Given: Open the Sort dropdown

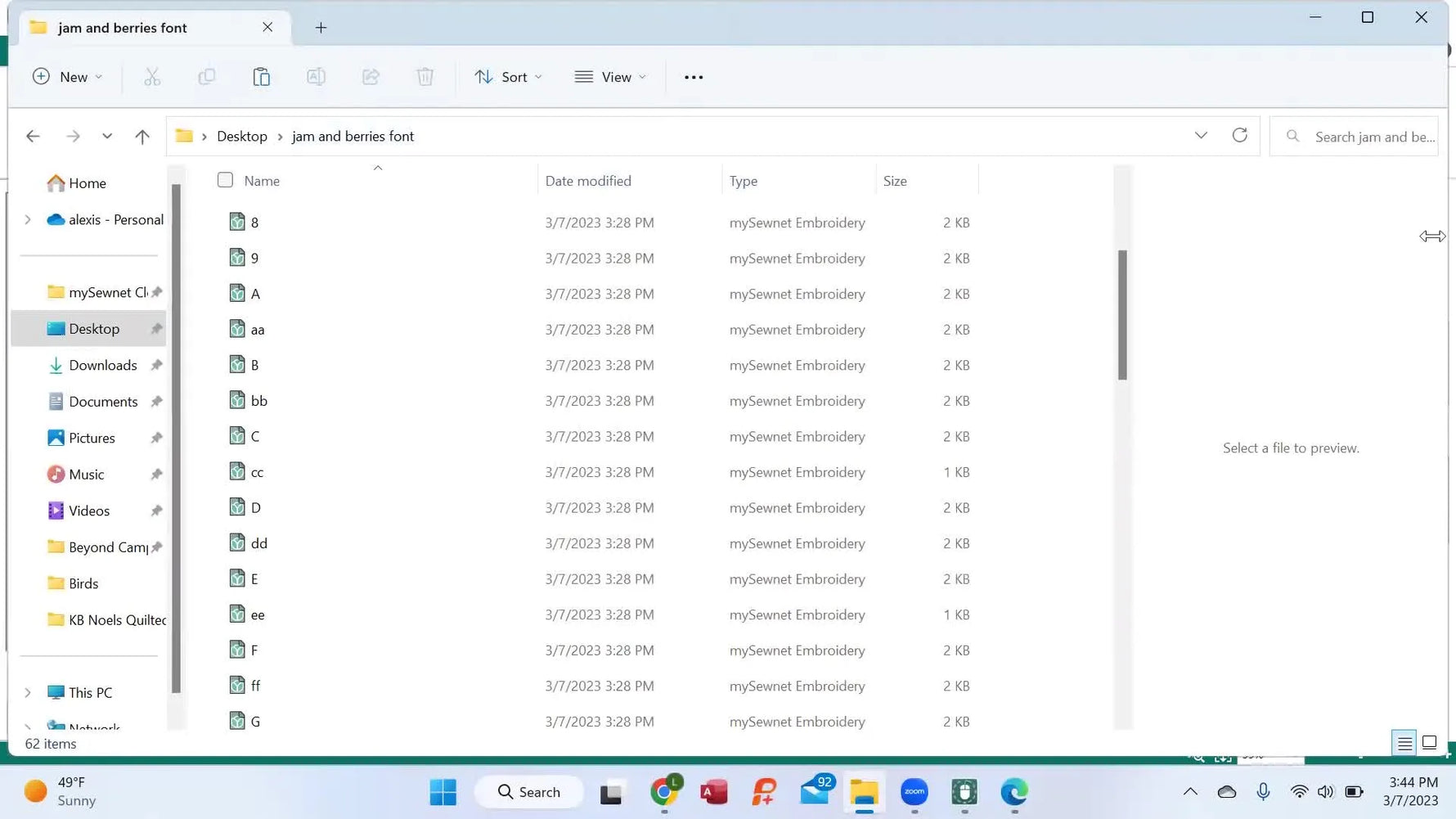Looking at the screenshot, I should pos(508,77).
